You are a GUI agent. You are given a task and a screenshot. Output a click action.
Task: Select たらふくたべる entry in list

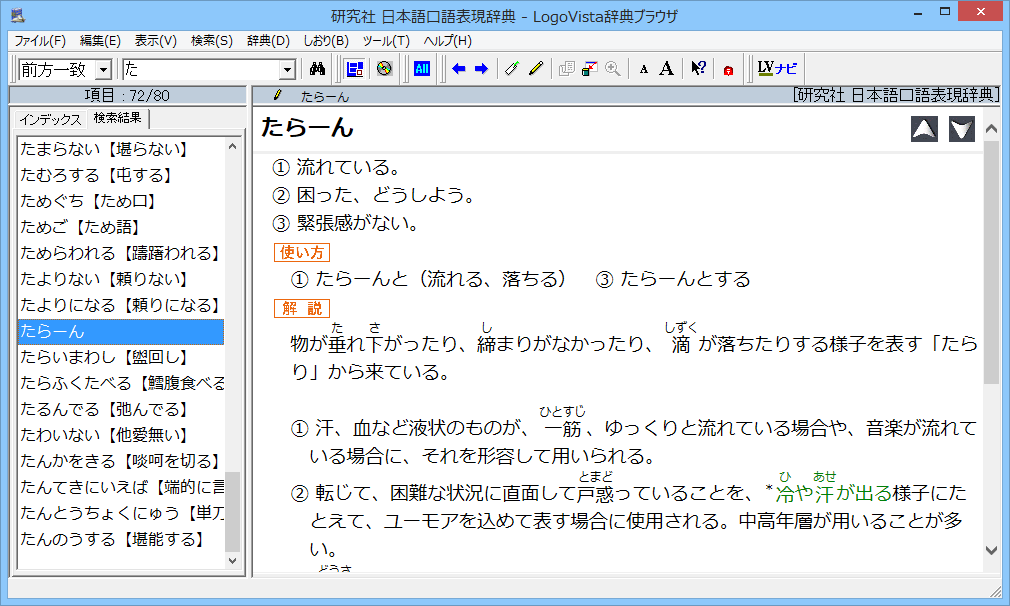point(121,383)
